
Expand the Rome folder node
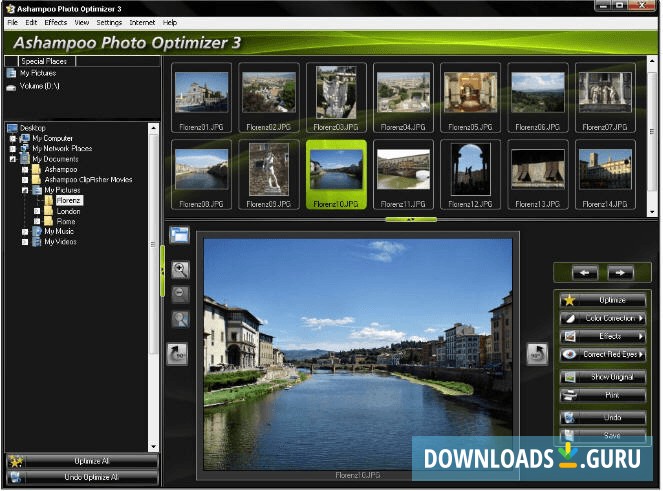(37, 221)
